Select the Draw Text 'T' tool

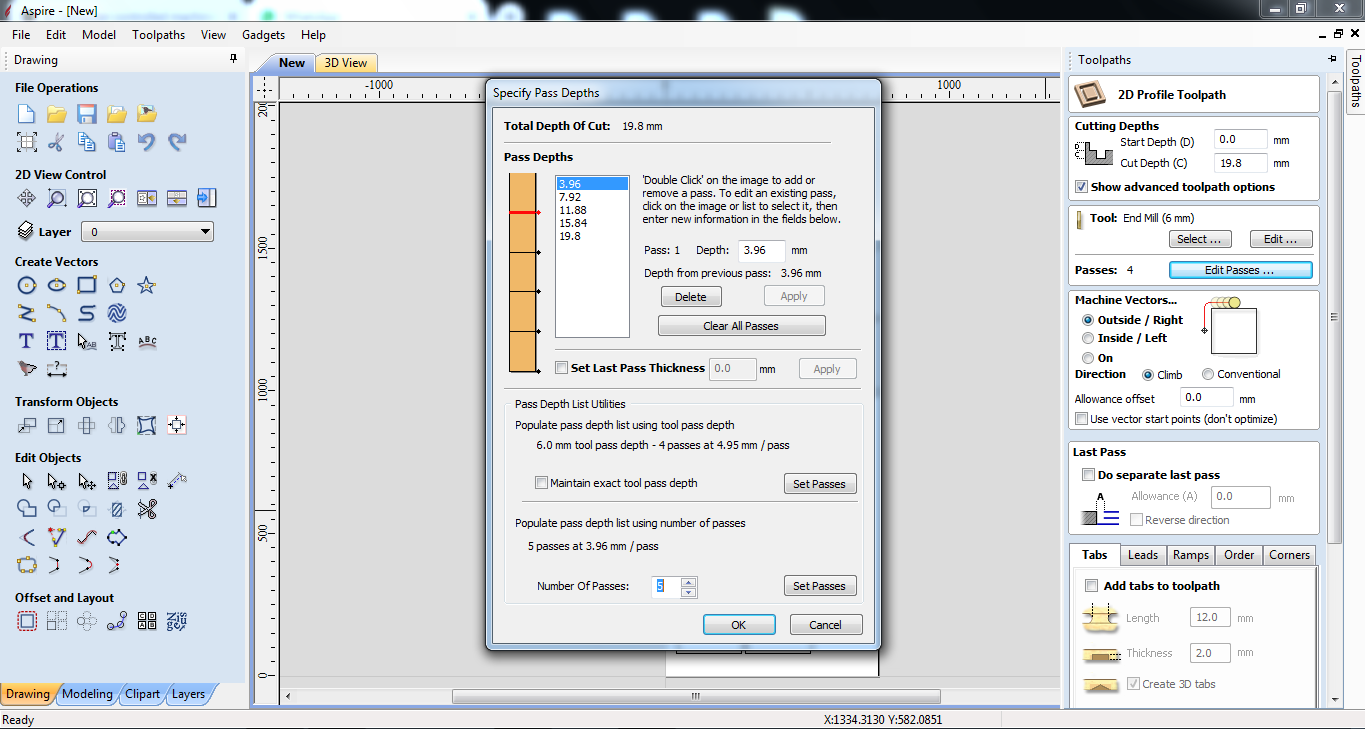[26, 341]
